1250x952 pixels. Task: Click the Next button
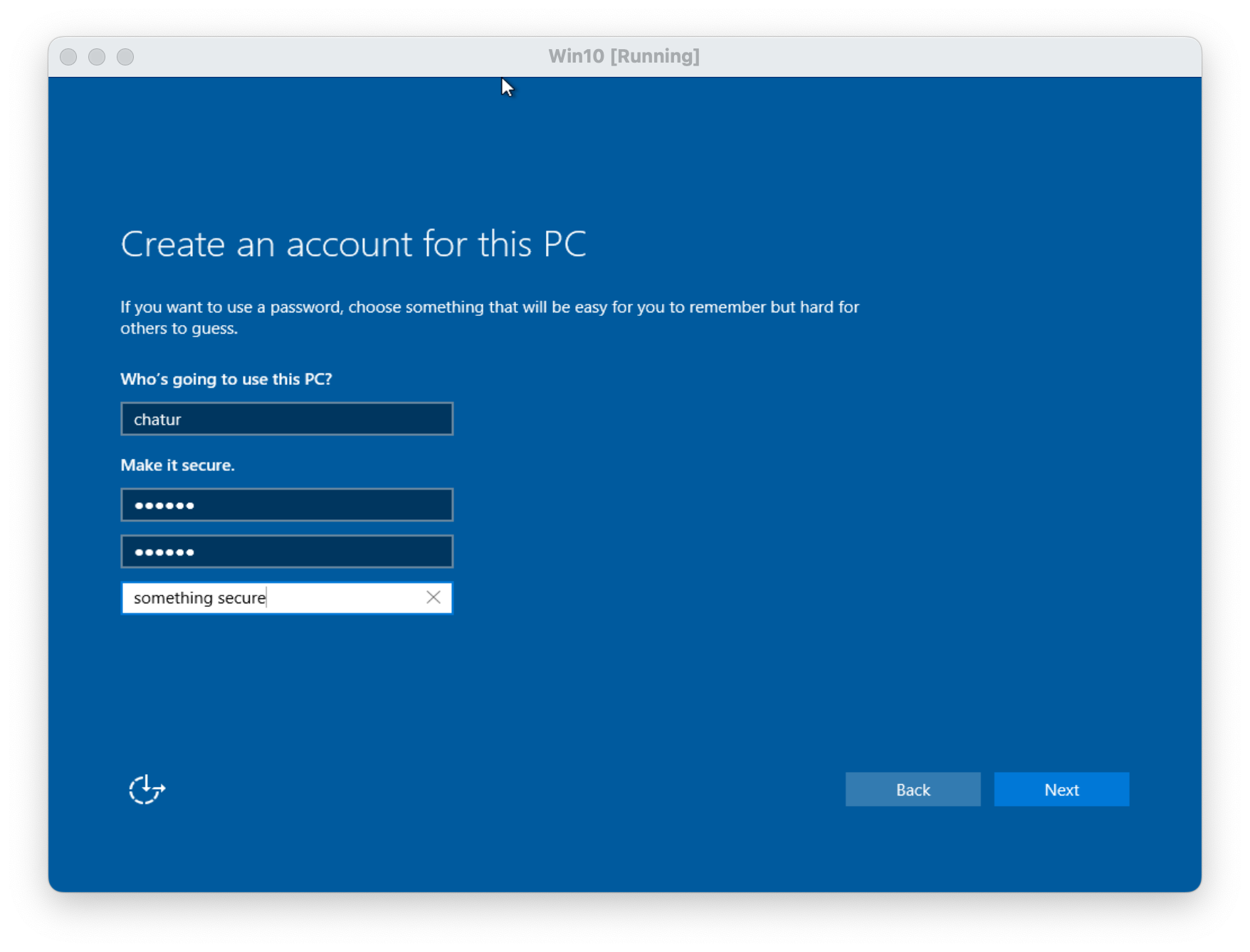[1061, 789]
